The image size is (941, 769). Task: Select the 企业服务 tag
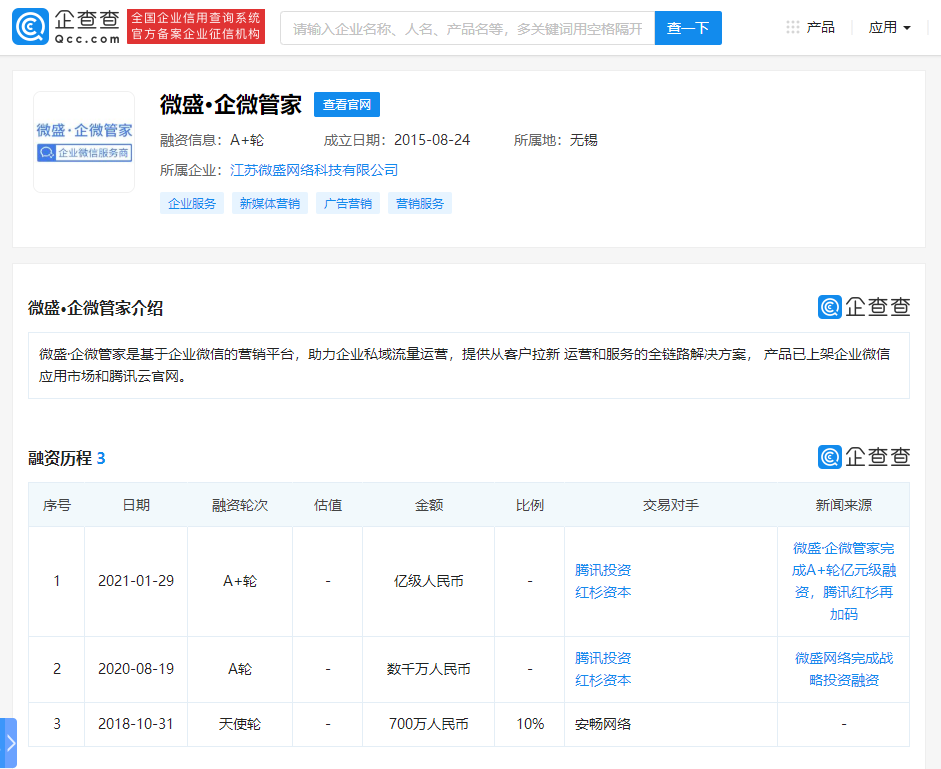coord(192,204)
